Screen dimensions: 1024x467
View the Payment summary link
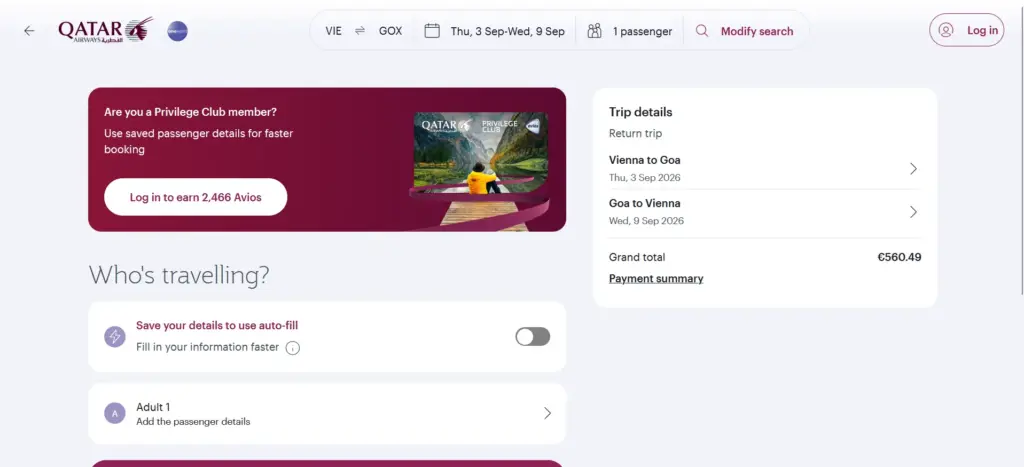click(x=656, y=279)
